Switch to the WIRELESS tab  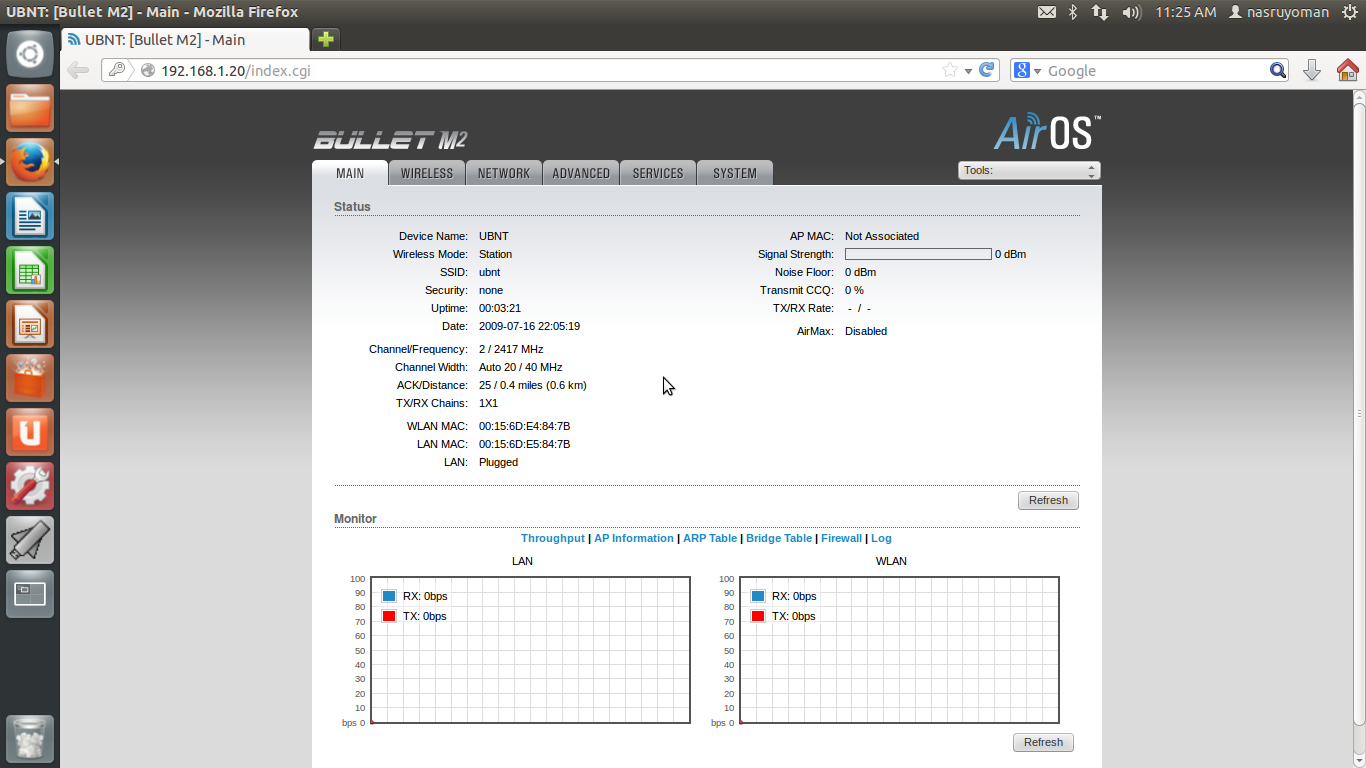427,173
